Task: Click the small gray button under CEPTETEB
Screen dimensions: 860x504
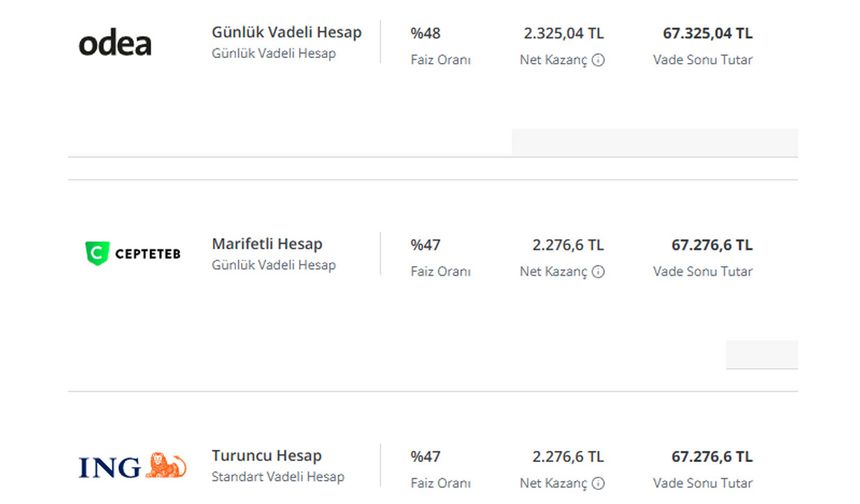Action: click(762, 354)
